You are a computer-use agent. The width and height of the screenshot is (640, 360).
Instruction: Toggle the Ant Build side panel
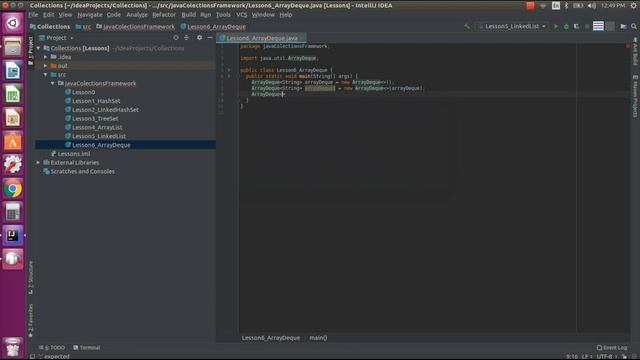pos(635,51)
